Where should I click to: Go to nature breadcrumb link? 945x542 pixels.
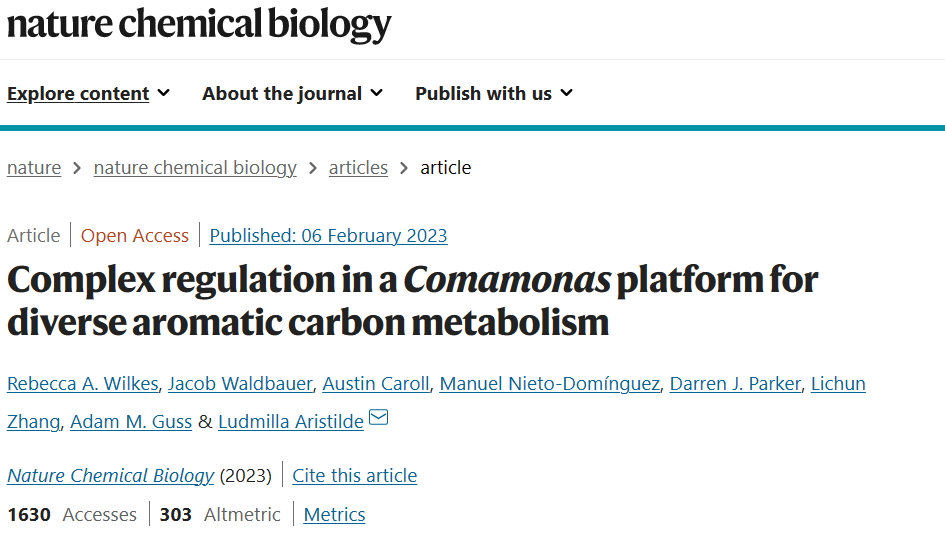click(34, 168)
